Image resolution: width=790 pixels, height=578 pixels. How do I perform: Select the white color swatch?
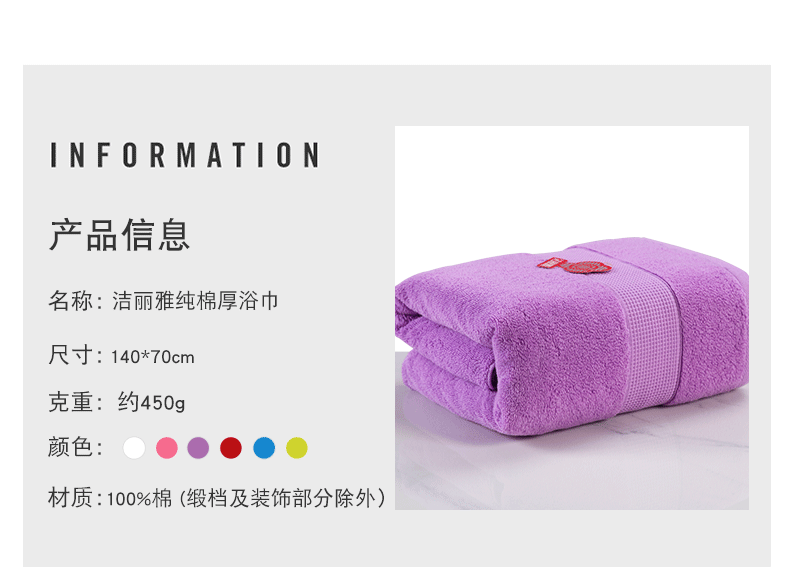click(134, 448)
